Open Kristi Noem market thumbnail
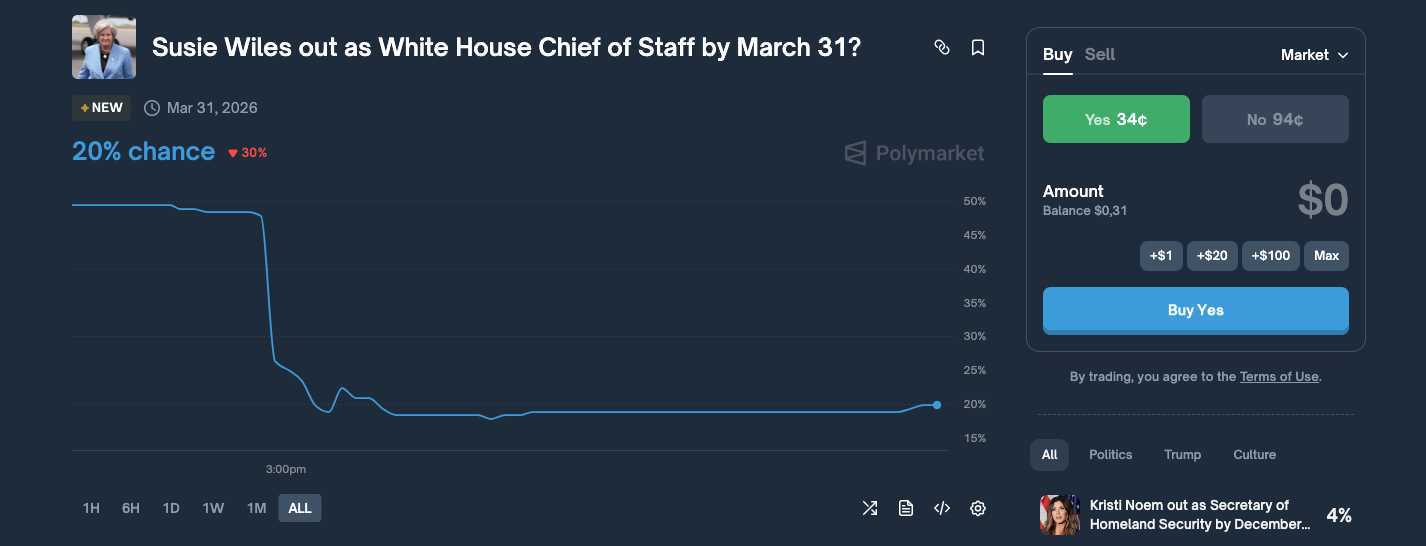The width and height of the screenshot is (1426, 546). tap(1060, 515)
